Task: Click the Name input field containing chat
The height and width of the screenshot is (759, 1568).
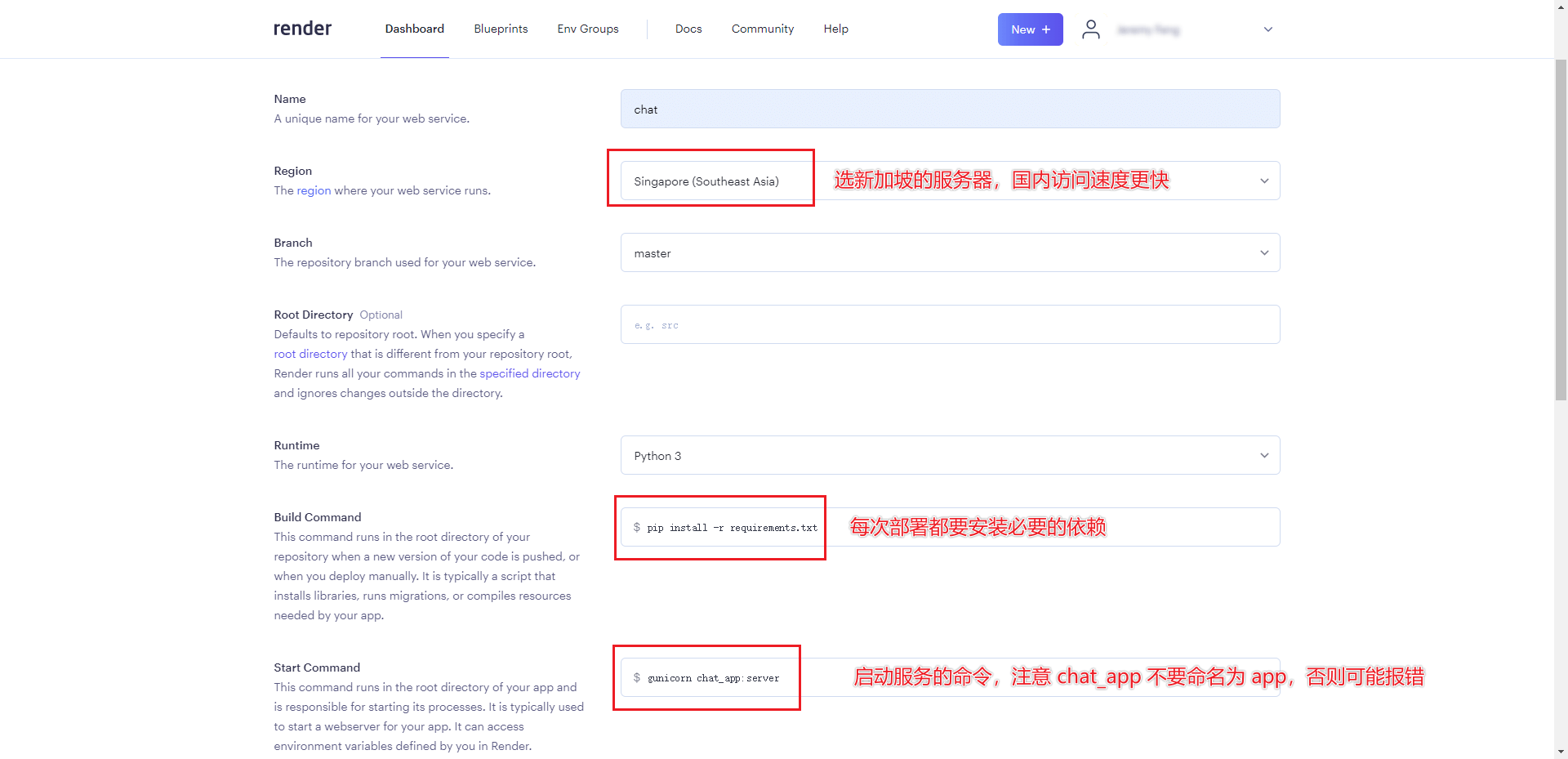Action: (949, 109)
